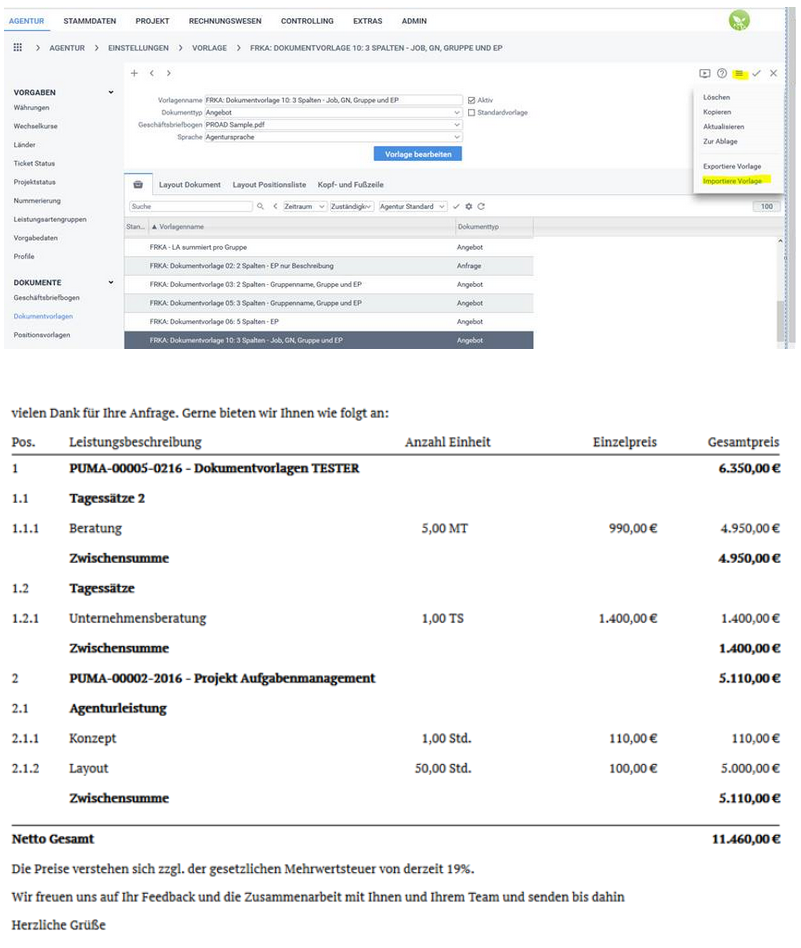This screenshot has width=801, height=948.
Task: Open the app grid launcher icon
Action: pyautogui.click(x=18, y=47)
